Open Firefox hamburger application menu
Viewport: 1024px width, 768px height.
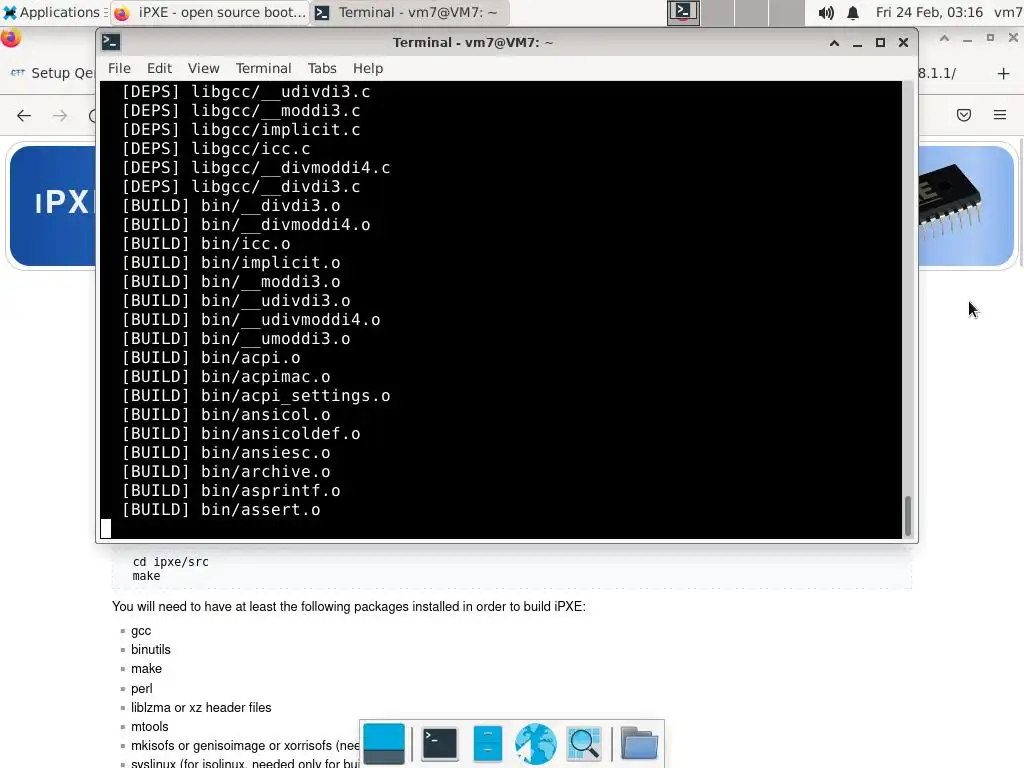[x=1000, y=116]
